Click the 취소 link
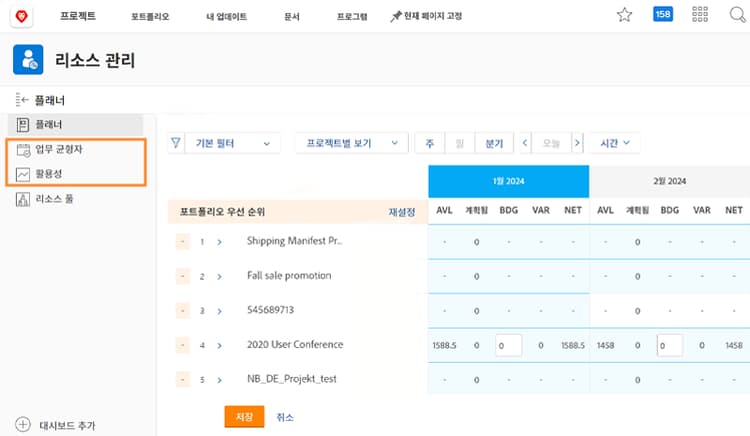Image resolution: width=750 pixels, height=436 pixels. tap(285, 417)
